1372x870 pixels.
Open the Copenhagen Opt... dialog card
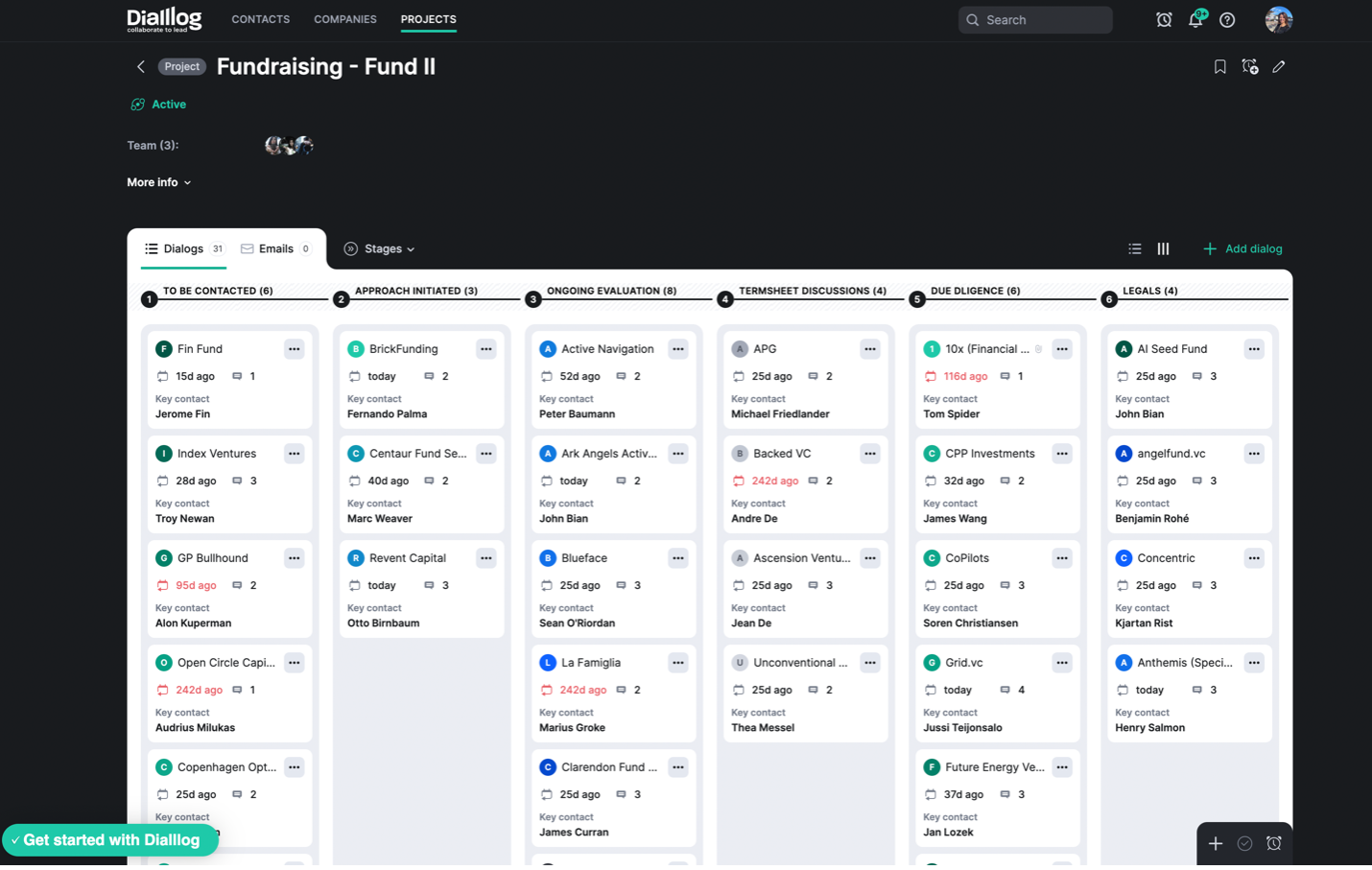click(229, 799)
